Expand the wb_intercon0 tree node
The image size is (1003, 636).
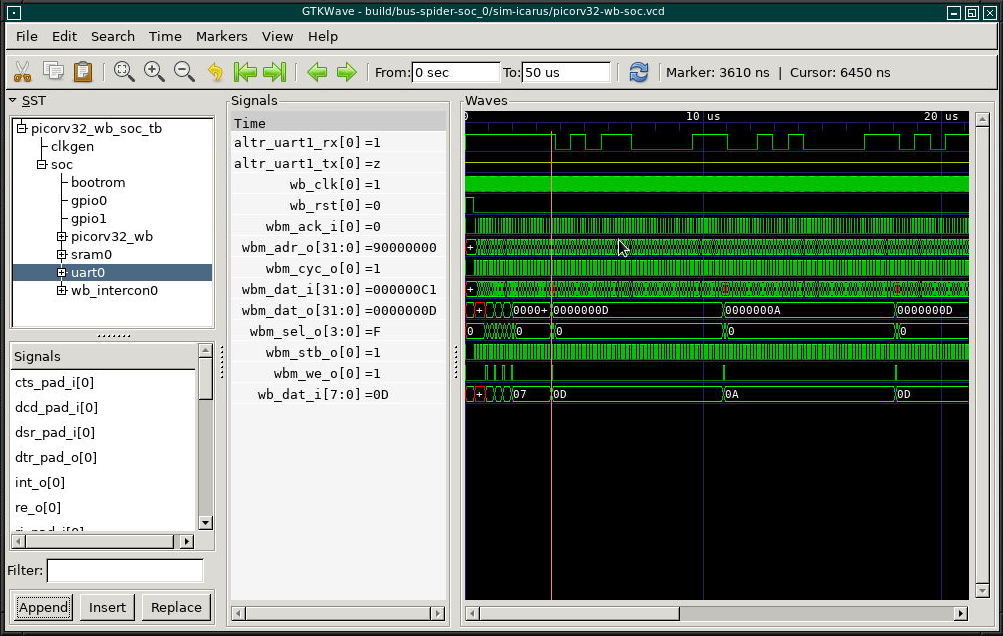61,290
